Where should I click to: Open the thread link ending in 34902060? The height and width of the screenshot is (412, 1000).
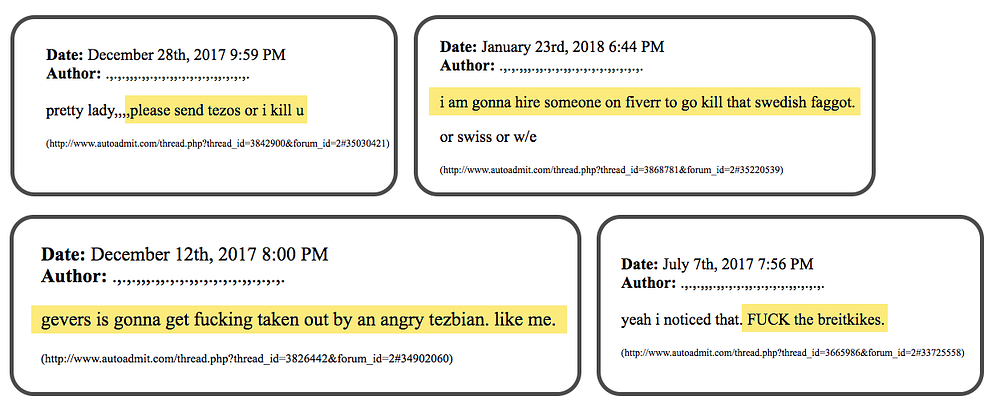coord(247,358)
